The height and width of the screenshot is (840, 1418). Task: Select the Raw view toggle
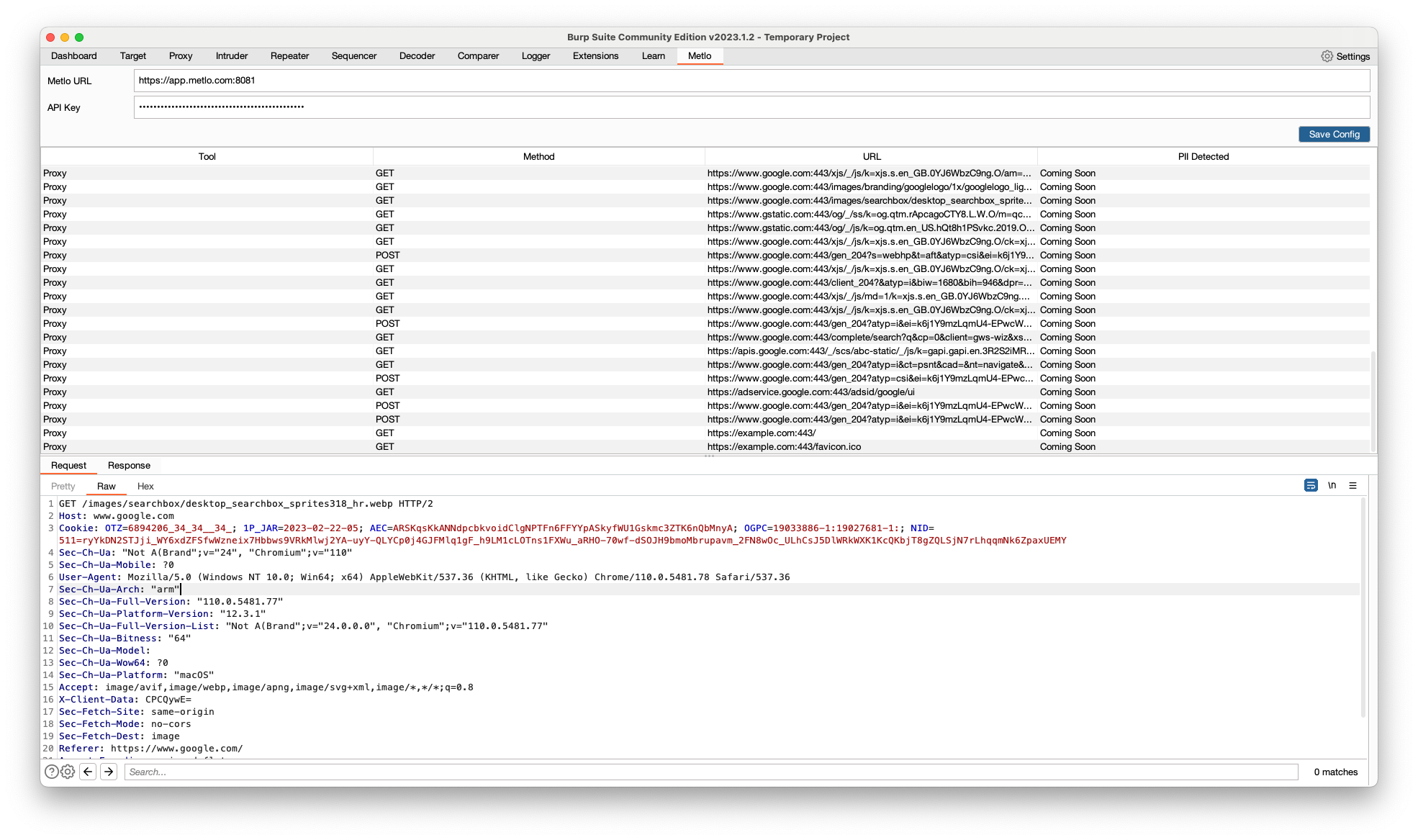pos(106,486)
